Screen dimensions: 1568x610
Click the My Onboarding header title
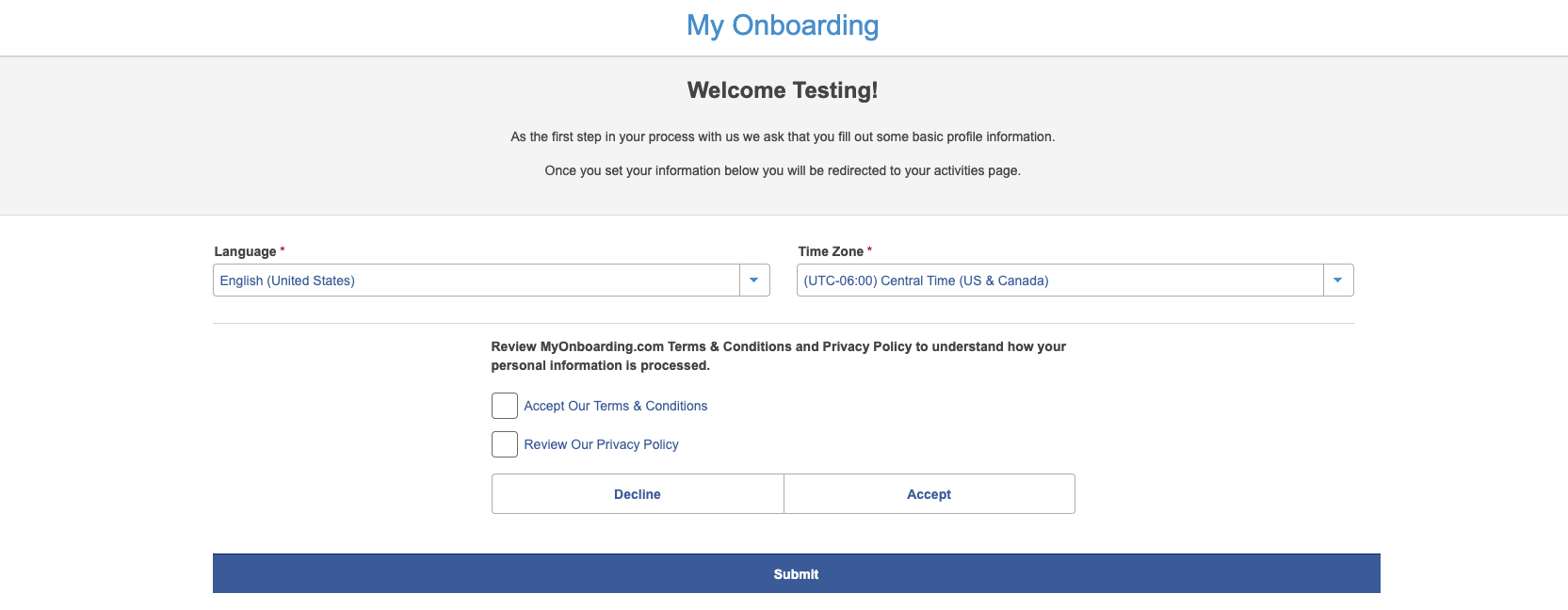pos(783,25)
